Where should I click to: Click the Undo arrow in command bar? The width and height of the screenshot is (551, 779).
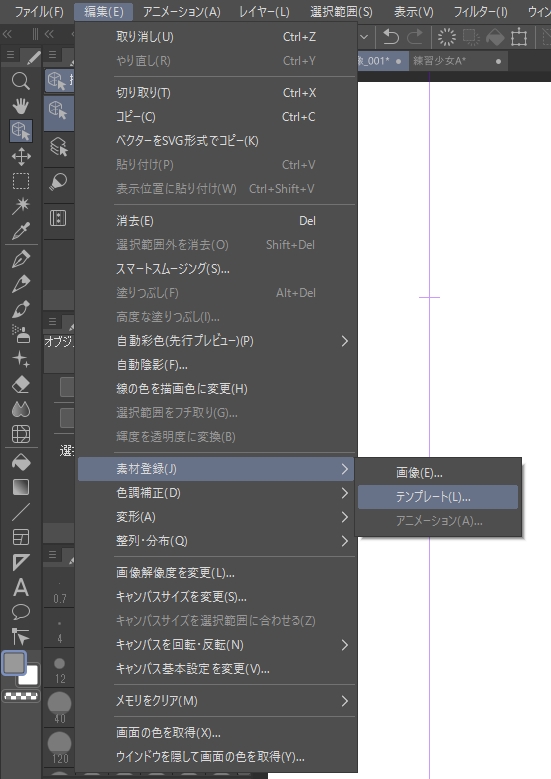(391, 37)
